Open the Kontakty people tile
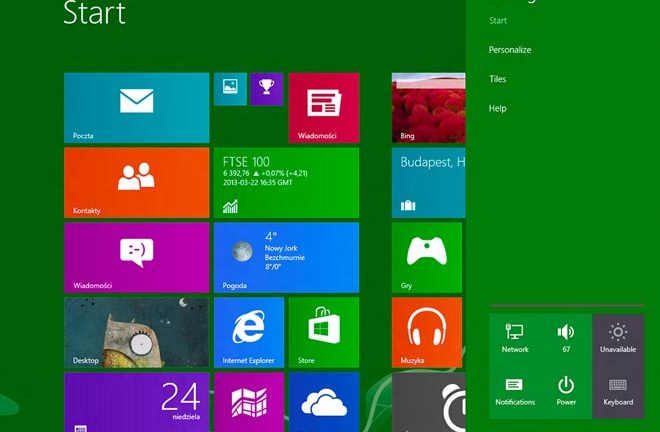The width and height of the screenshot is (660, 432). pos(136,183)
